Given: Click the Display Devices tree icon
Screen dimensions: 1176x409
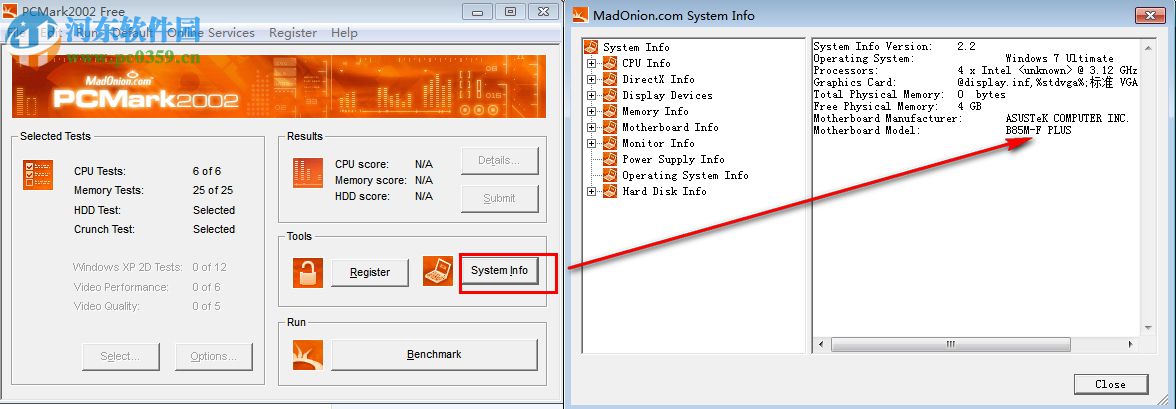Looking at the screenshot, I should (x=610, y=95).
